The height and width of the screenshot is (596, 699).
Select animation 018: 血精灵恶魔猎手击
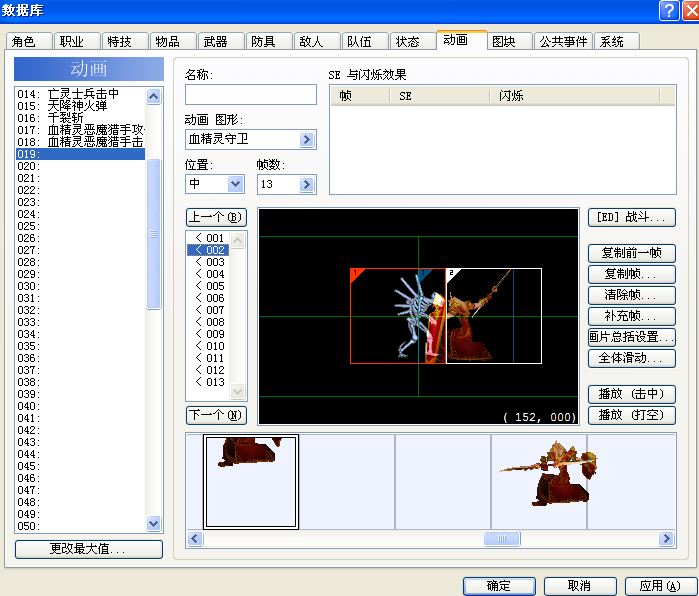tap(80, 142)
